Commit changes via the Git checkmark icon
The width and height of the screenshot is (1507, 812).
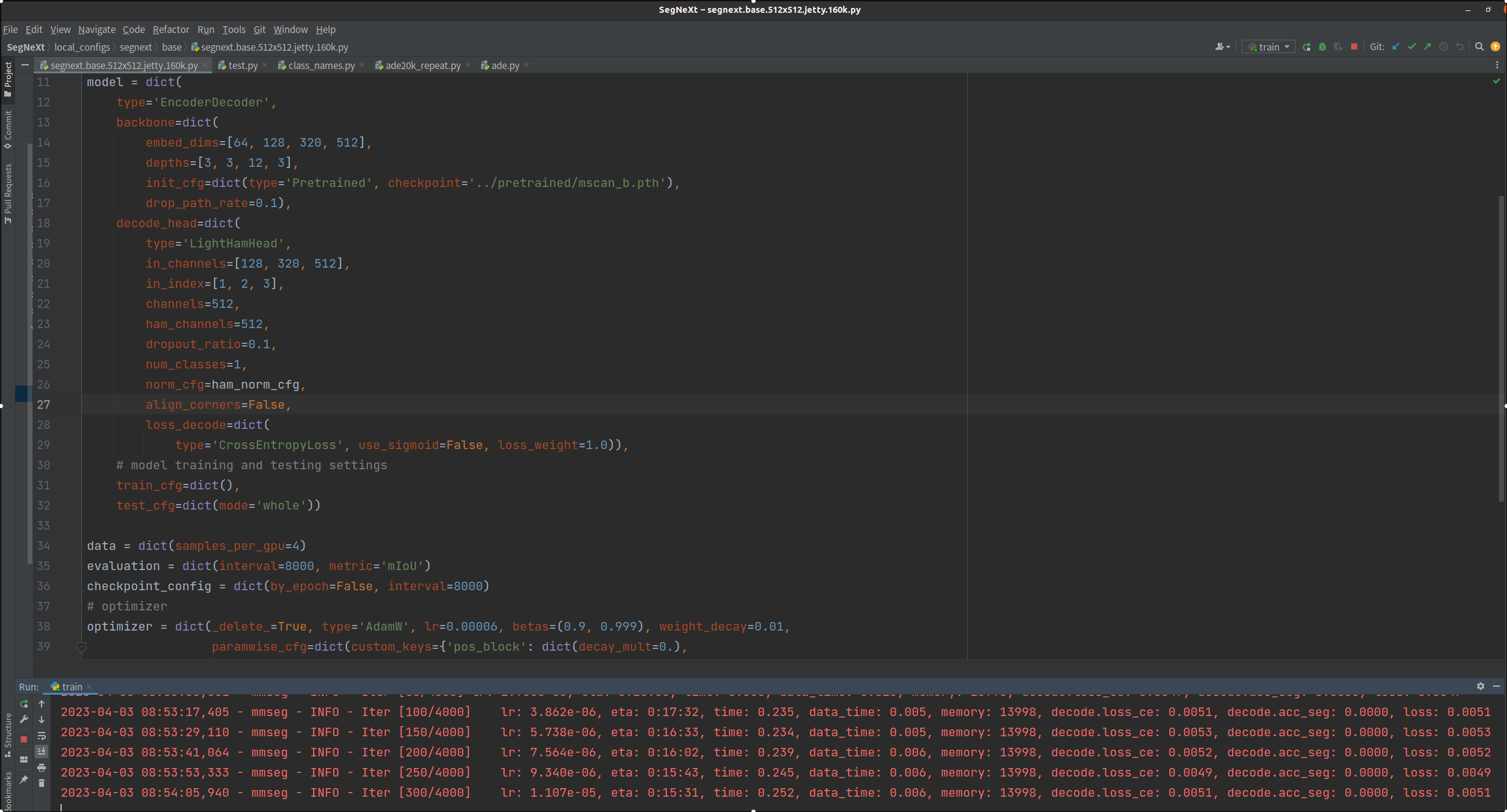coord(1412,46)
